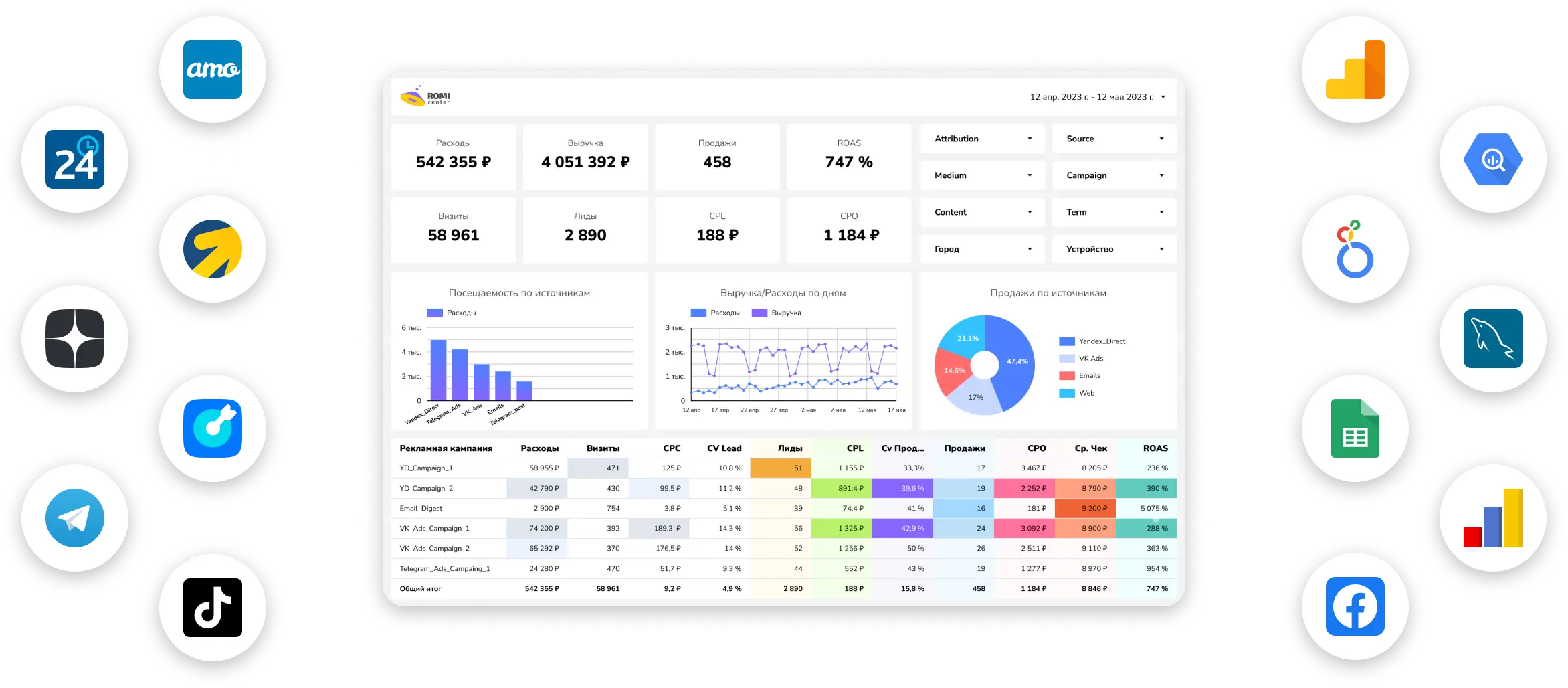Expand the Город filter dropdown
1568x688 pixels.
[x=982, y=249]
